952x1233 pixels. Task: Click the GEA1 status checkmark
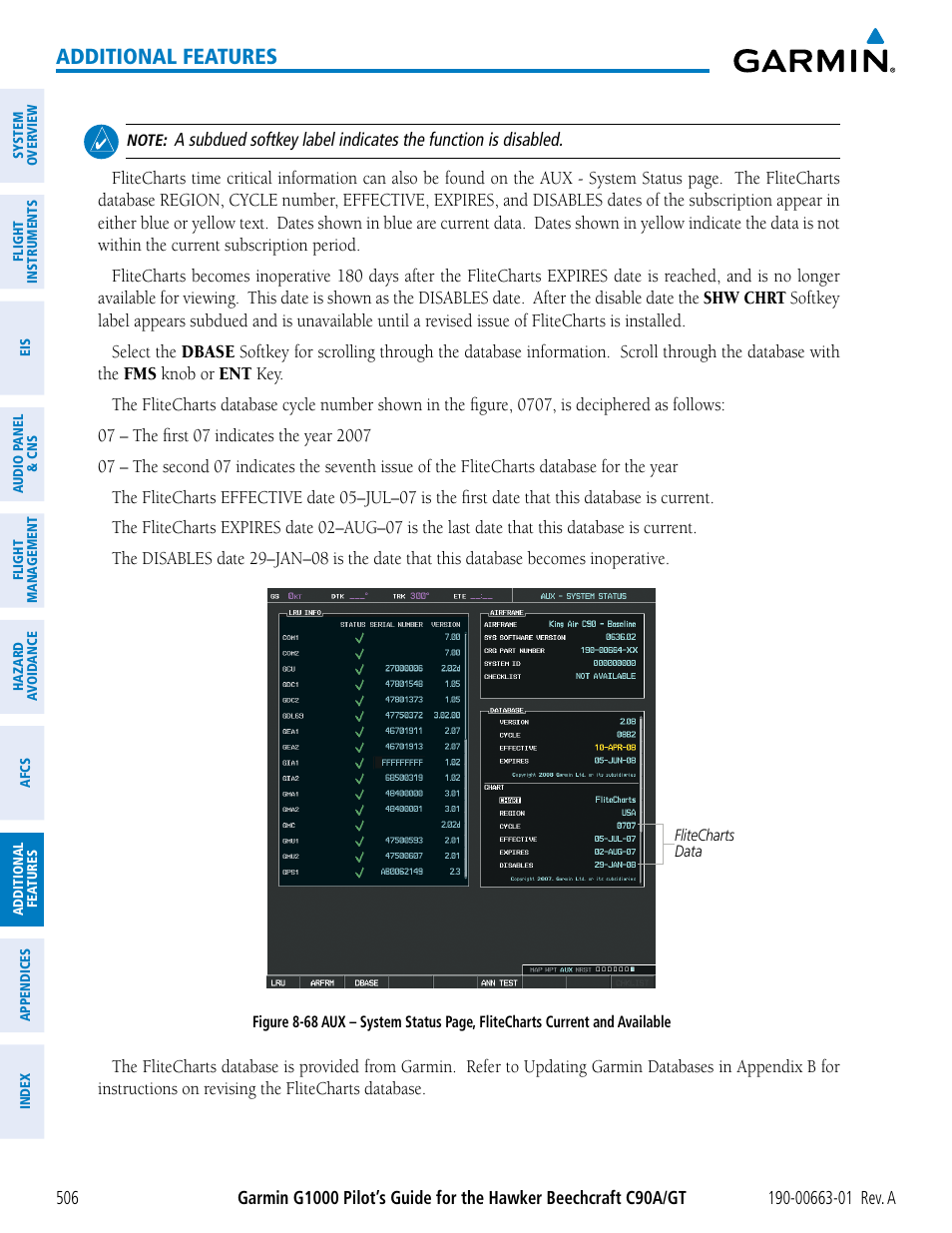359,732
